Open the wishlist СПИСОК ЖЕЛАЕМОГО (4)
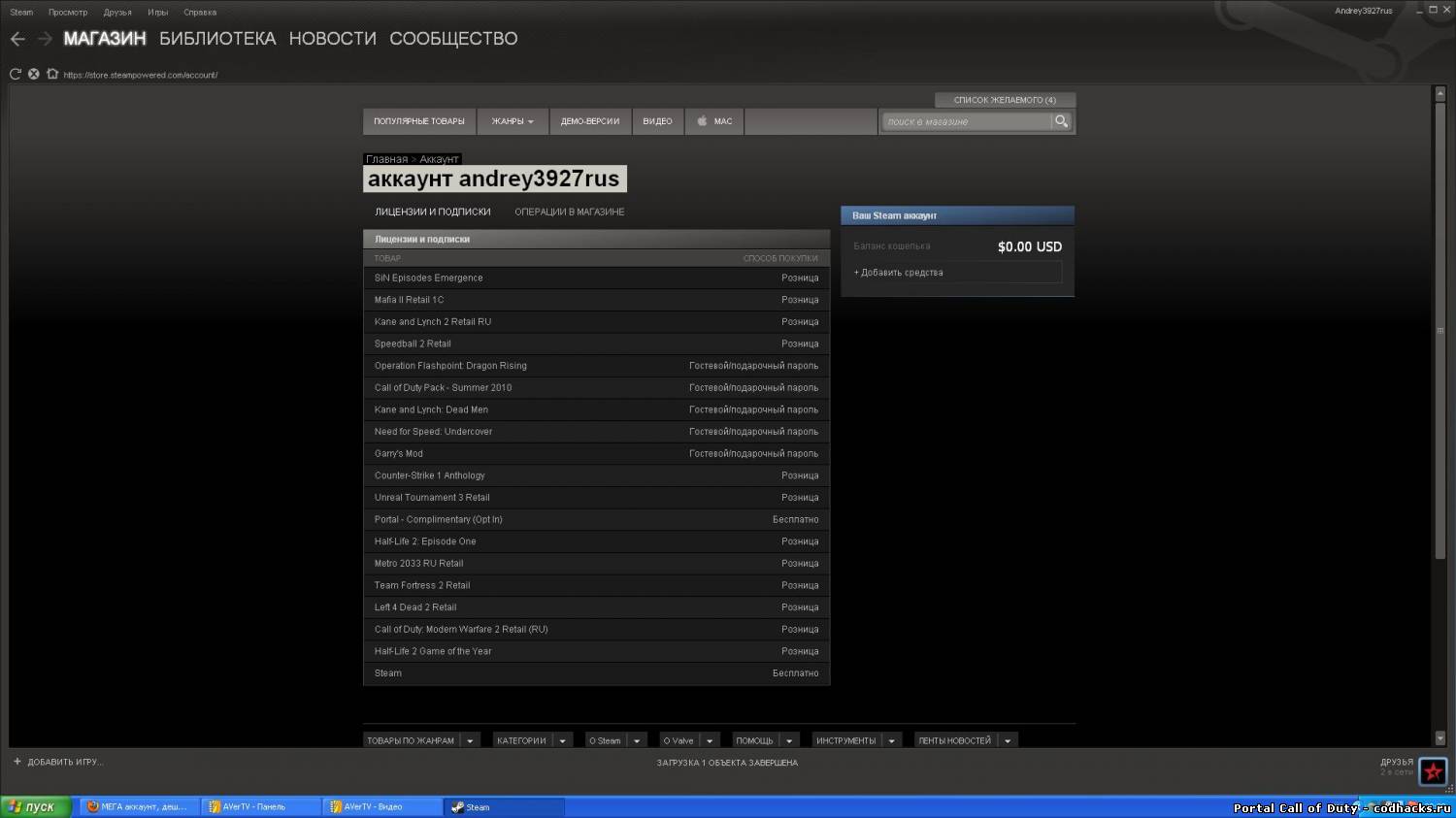 (x=1005, y=100)
